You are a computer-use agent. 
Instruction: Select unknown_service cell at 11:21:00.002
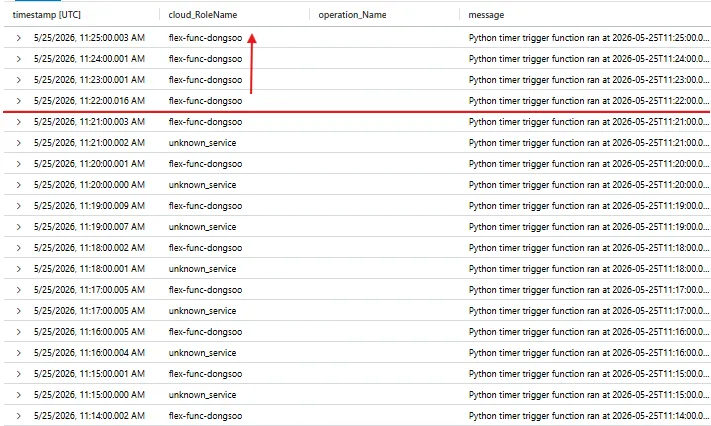tap(202, 143)
